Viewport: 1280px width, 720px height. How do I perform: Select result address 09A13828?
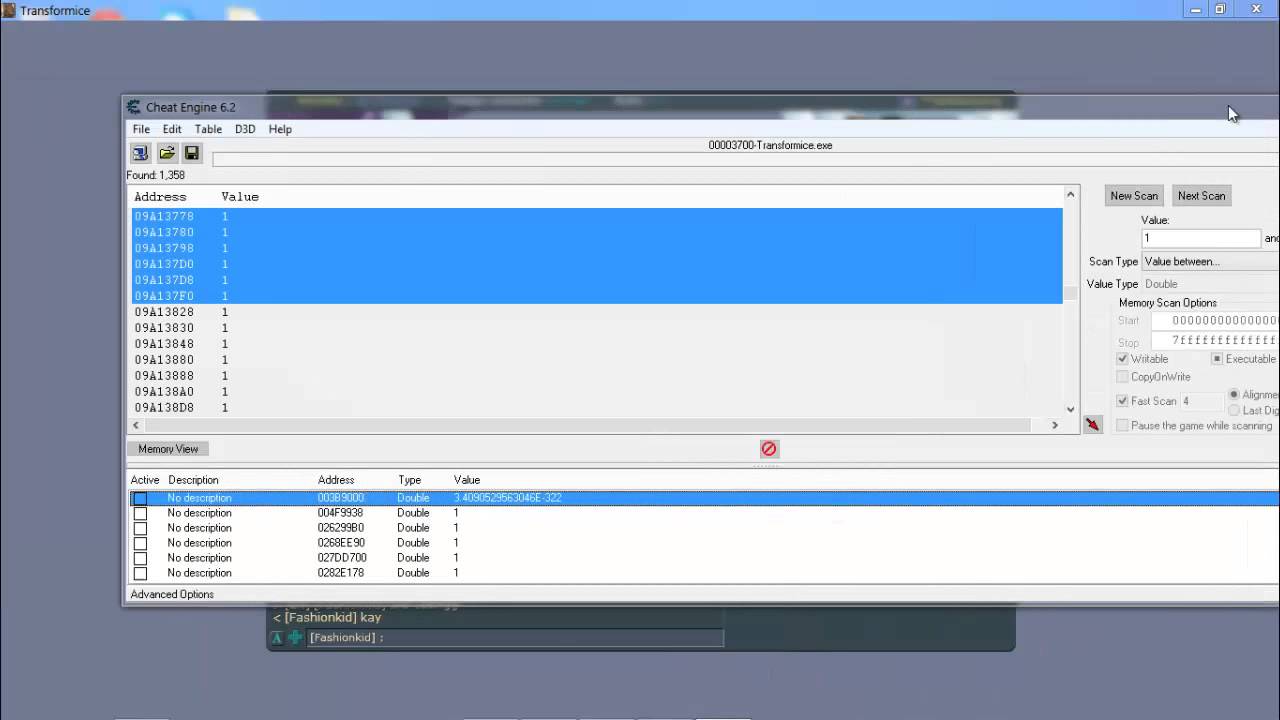[x=596, y=312]
